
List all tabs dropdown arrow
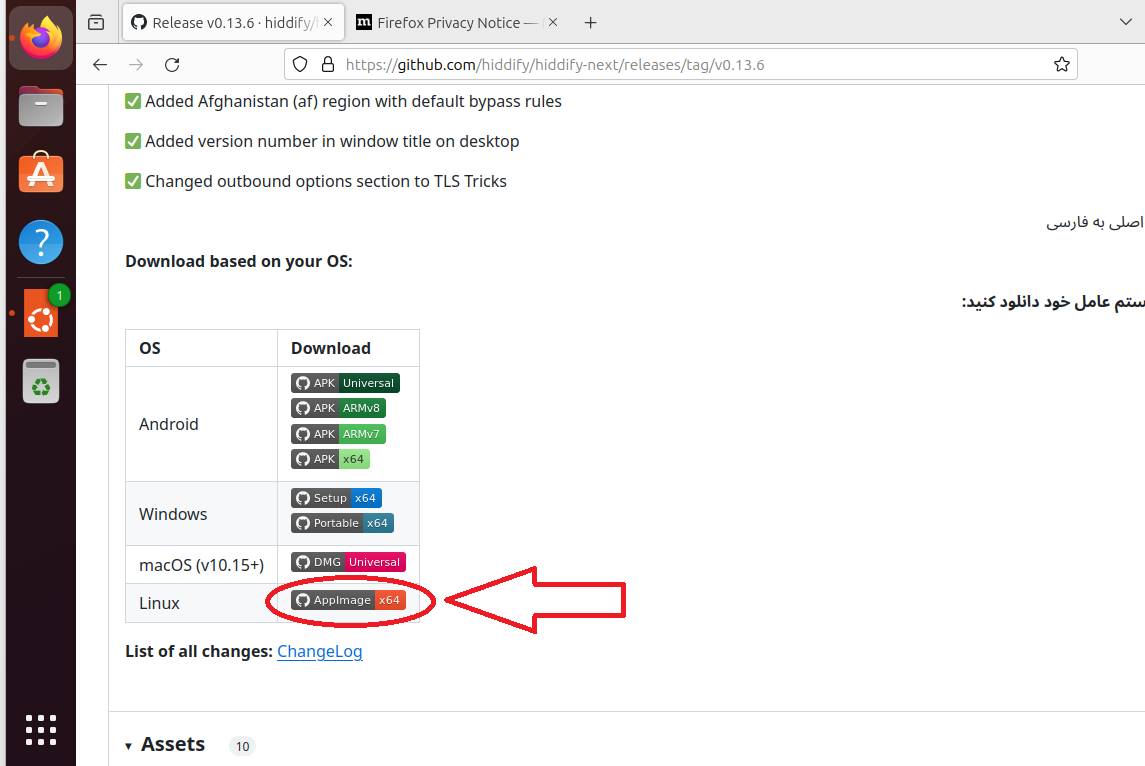pyautogui.click(x=1125, y=23)
